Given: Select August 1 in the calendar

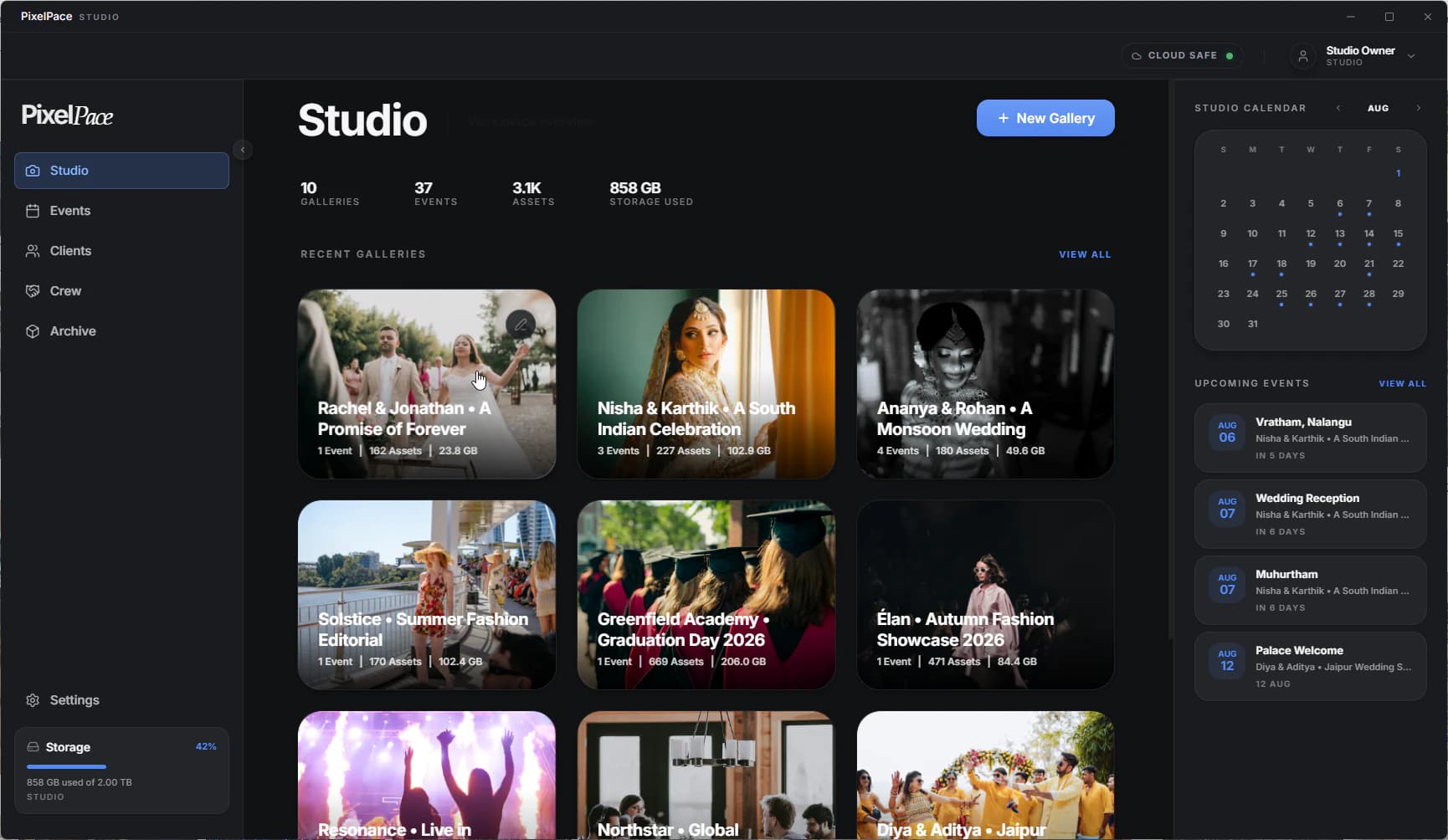Looking at the screenshot, I should (1398, 173).
